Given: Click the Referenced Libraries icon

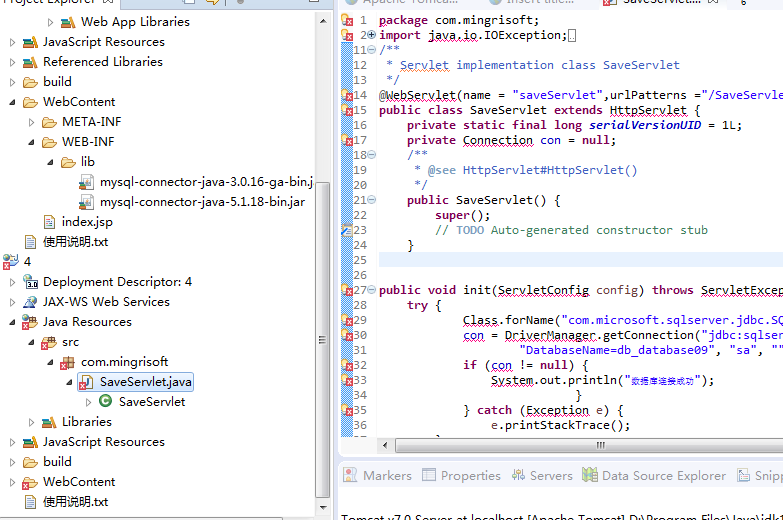Looking at the screenshot, I should (x=30, y=62).
